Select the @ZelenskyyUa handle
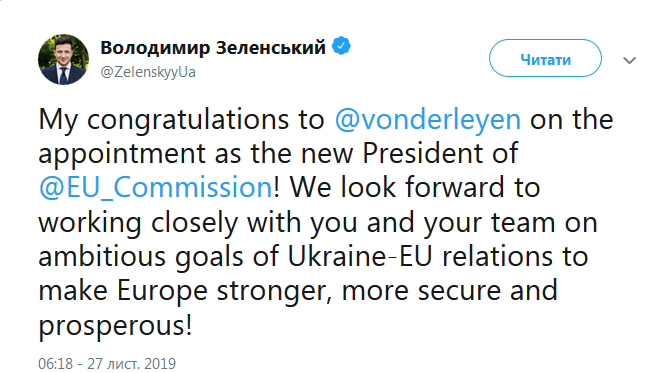Screen dimensions: 672x373 (x=148, y=72)
